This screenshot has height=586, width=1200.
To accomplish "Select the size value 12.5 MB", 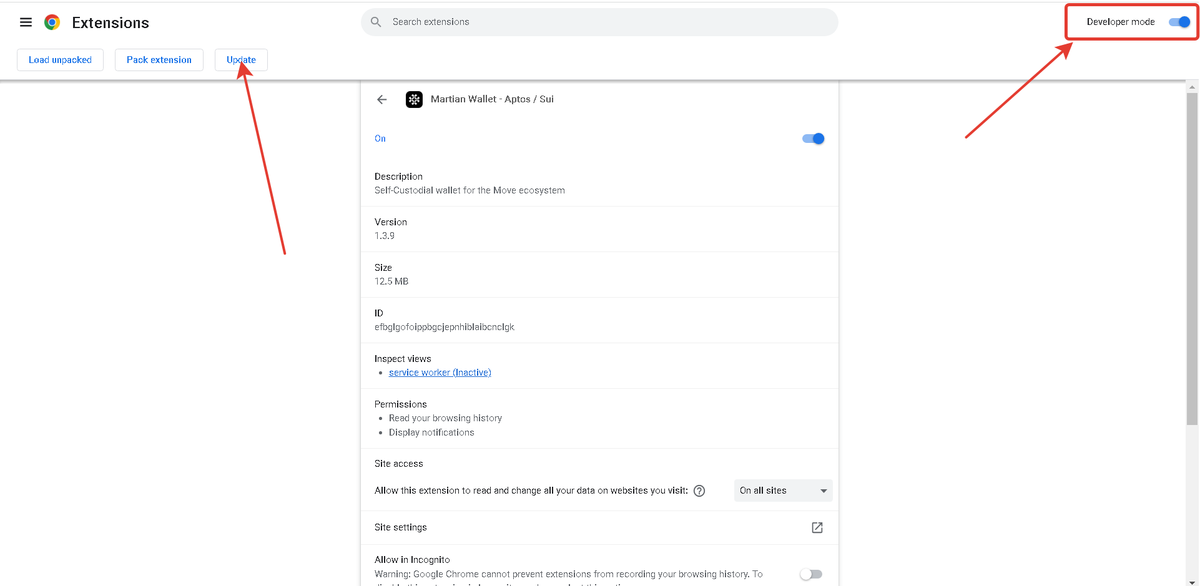I will coord(392,282).
